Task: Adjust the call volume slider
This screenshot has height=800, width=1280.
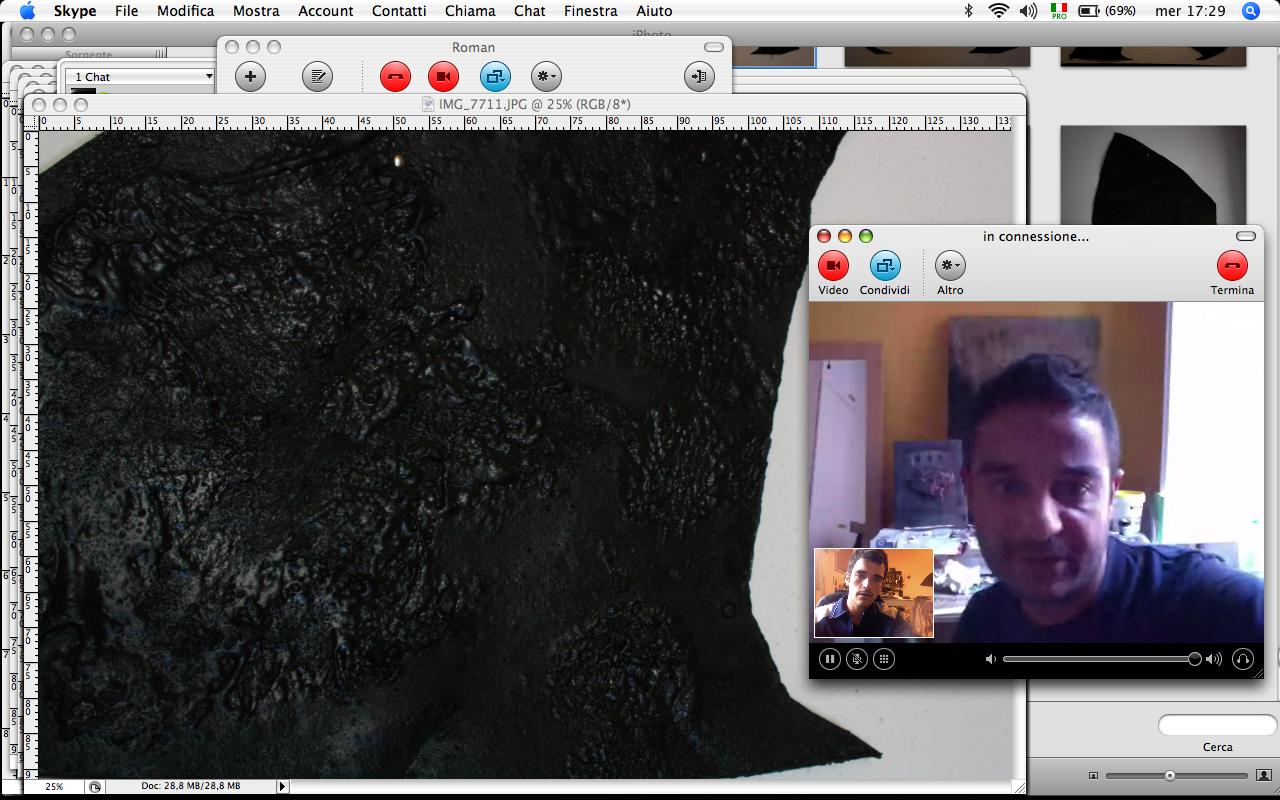Action: 1100,659
